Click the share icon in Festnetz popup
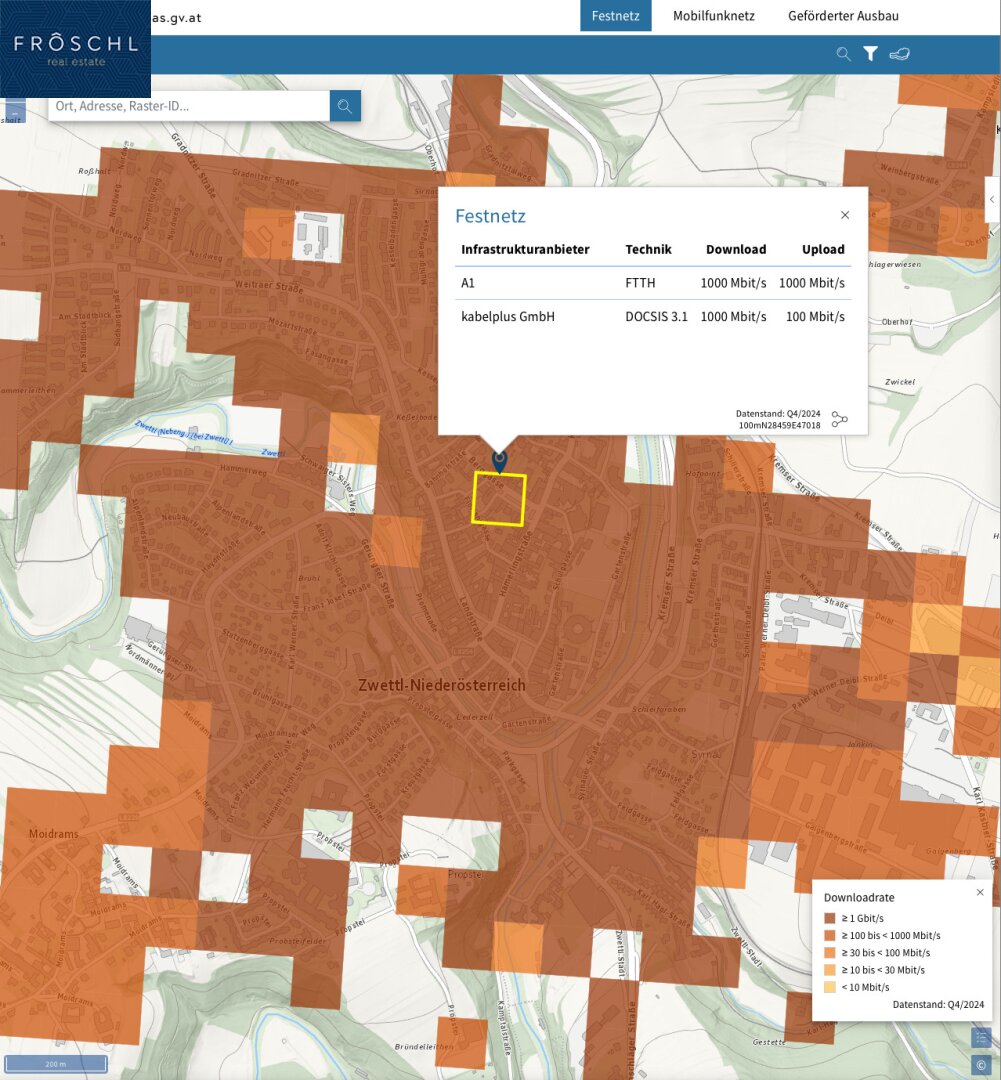Image resolution: width=1001 pixels, height=1080 pixels. pos(839,419)
